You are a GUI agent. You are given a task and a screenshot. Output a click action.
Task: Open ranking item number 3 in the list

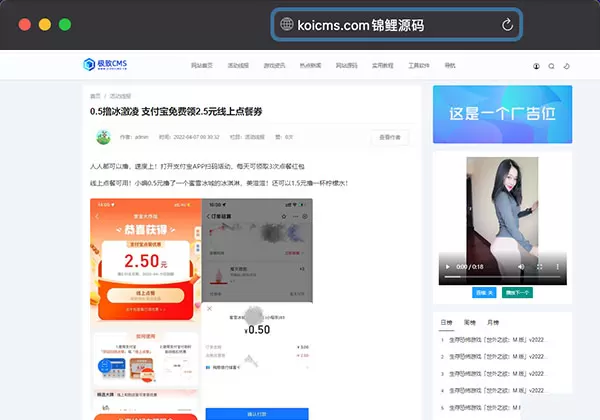(x=497, y=374)
